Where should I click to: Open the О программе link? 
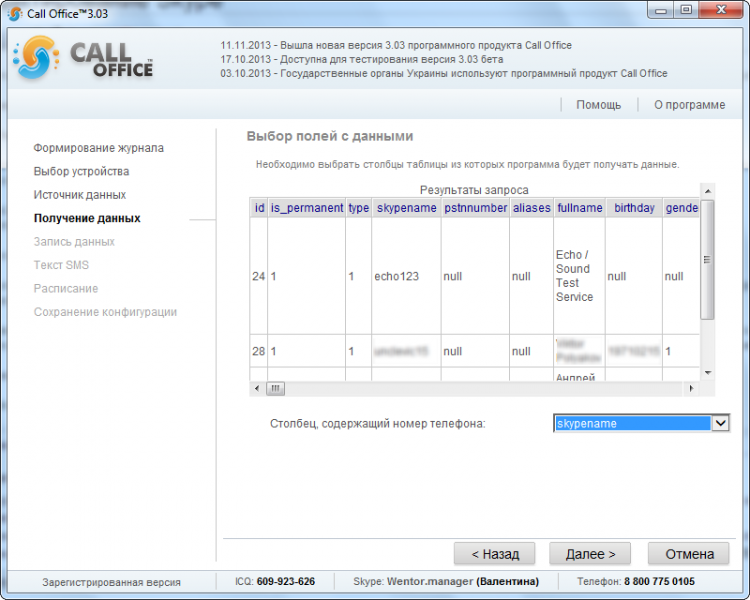(689, 105)
